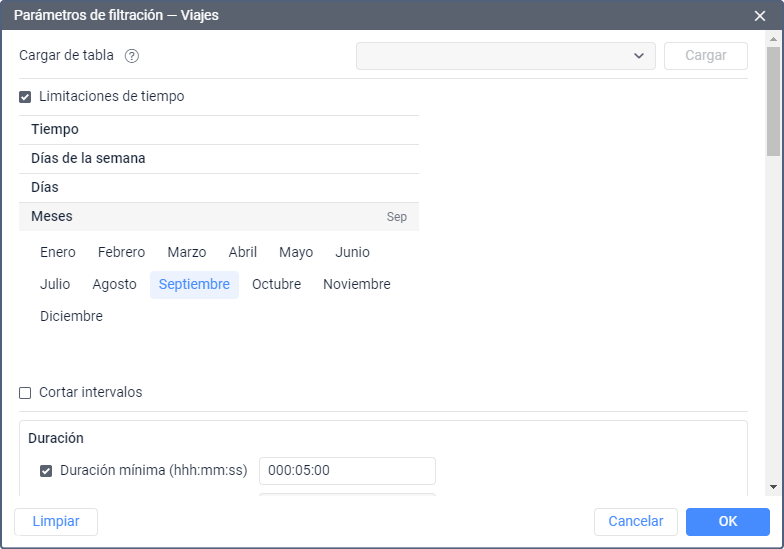Select the month Enero
784x549 pixels.
58,253
